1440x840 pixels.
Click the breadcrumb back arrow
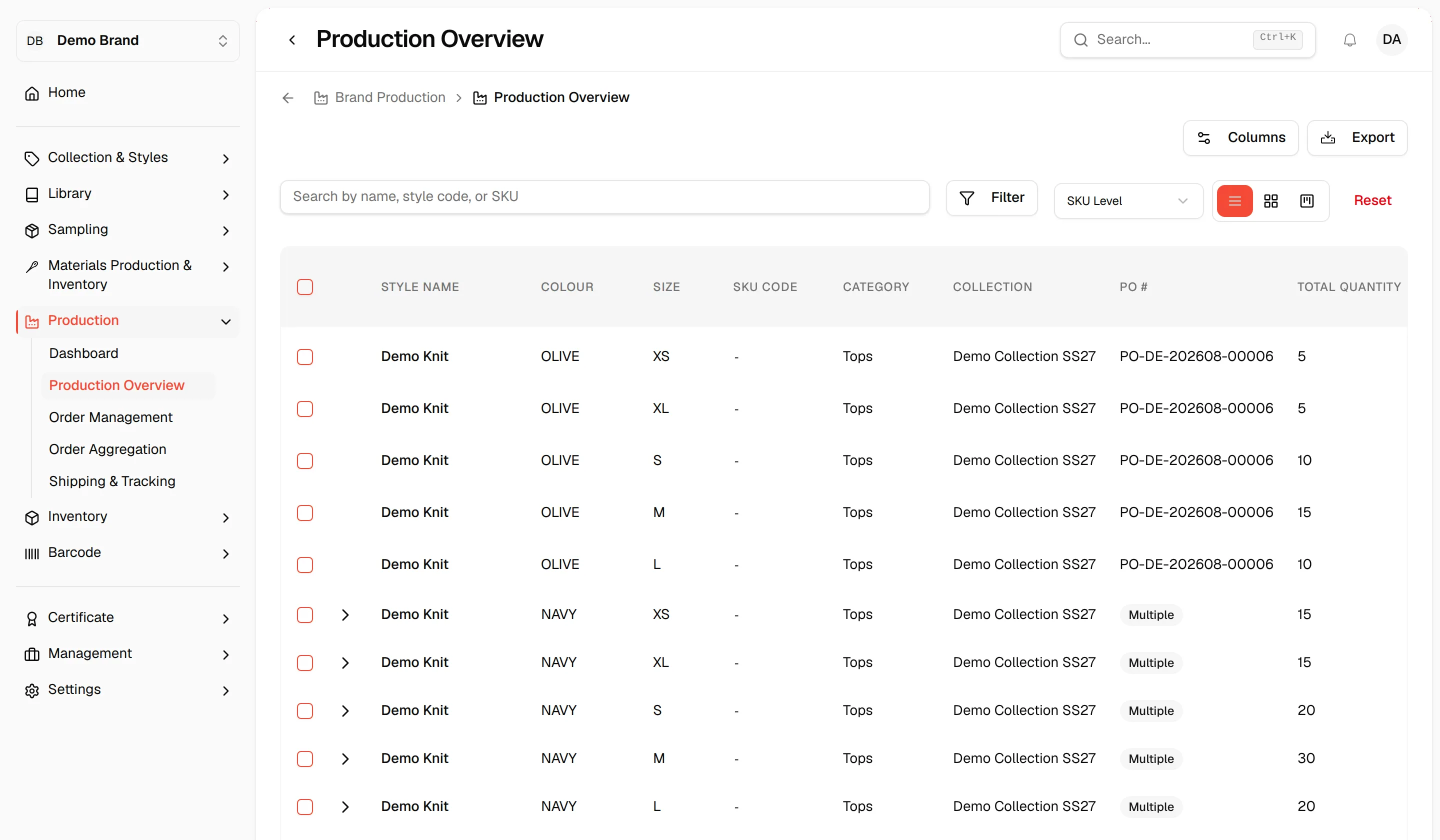288,98
